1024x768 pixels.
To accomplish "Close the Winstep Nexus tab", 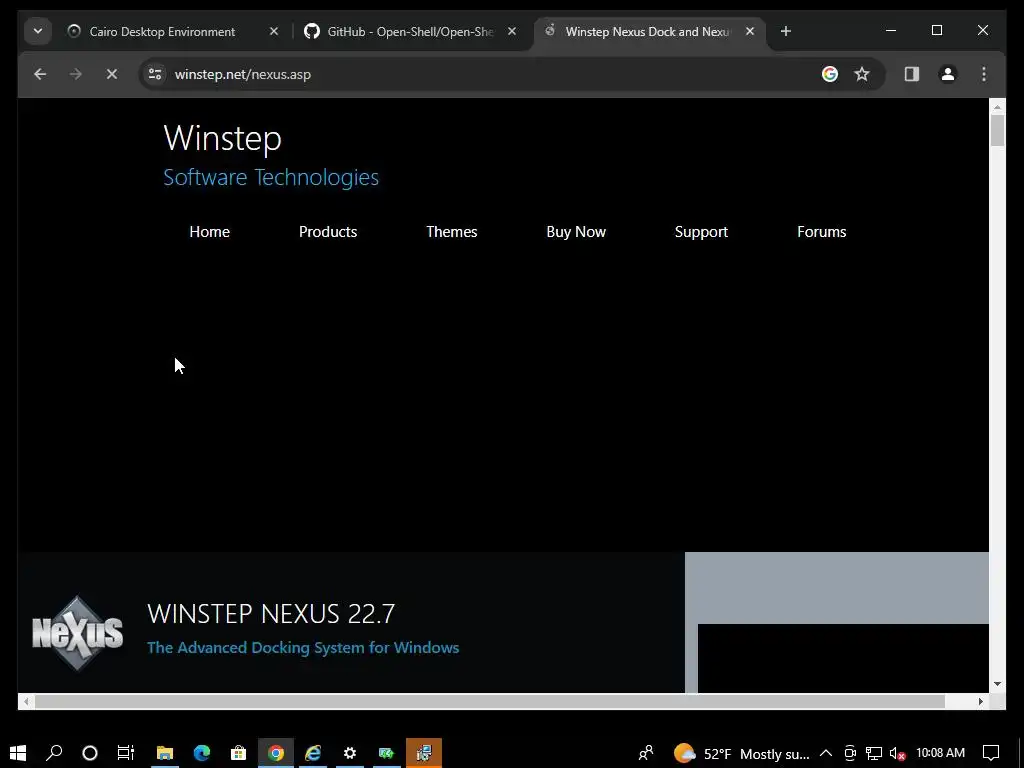I will pos(750,31).
